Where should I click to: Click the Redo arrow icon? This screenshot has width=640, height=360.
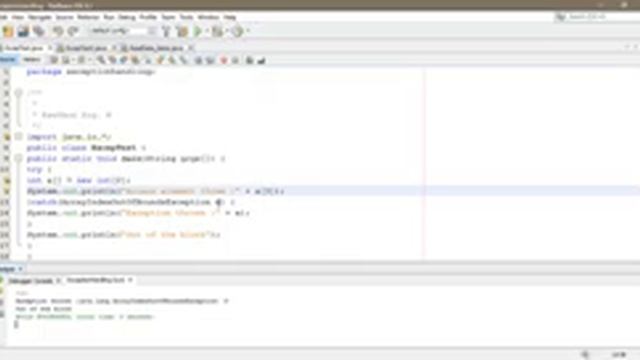[73, 31]
